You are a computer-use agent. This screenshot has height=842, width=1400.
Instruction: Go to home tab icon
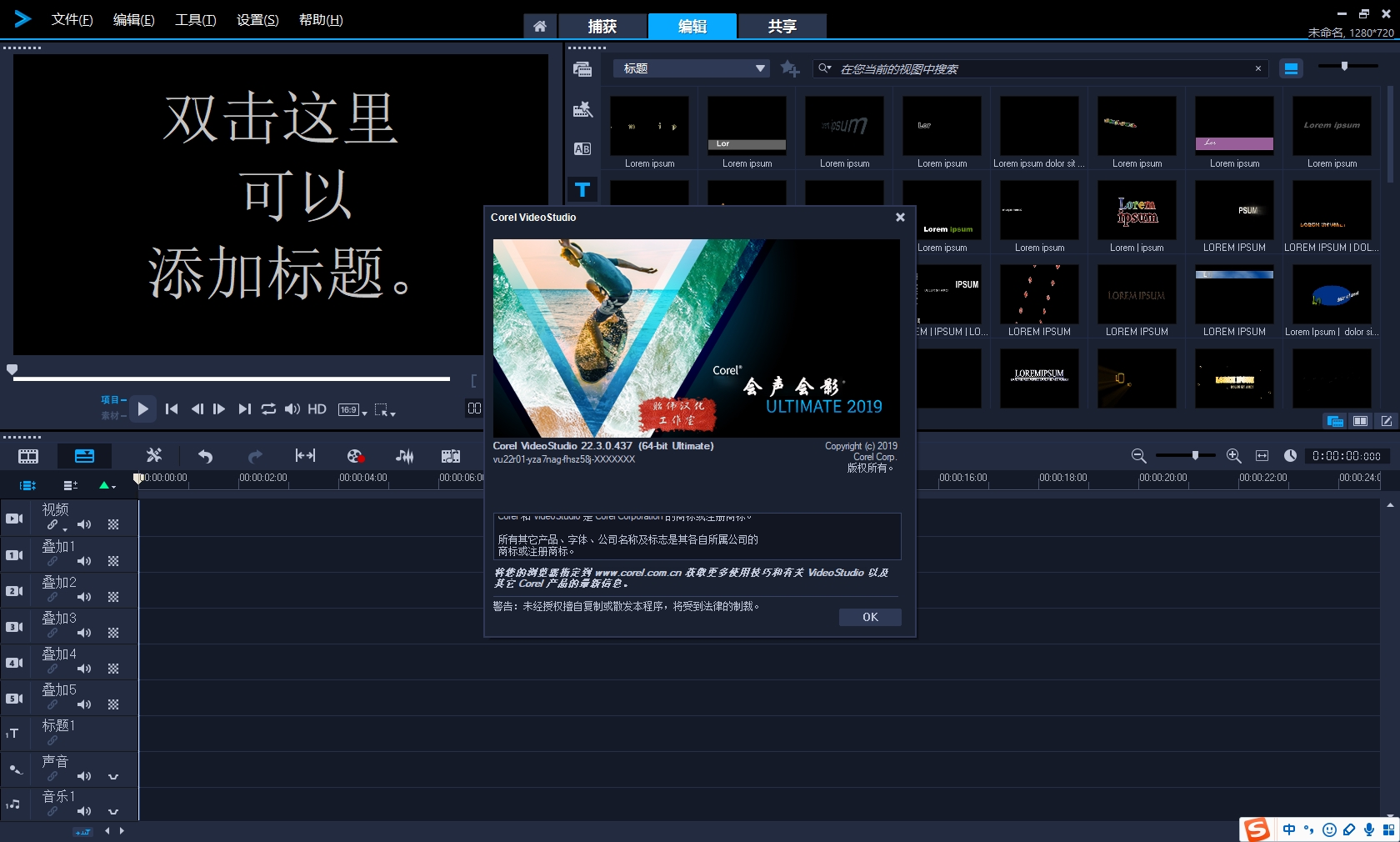pos(540,27)
